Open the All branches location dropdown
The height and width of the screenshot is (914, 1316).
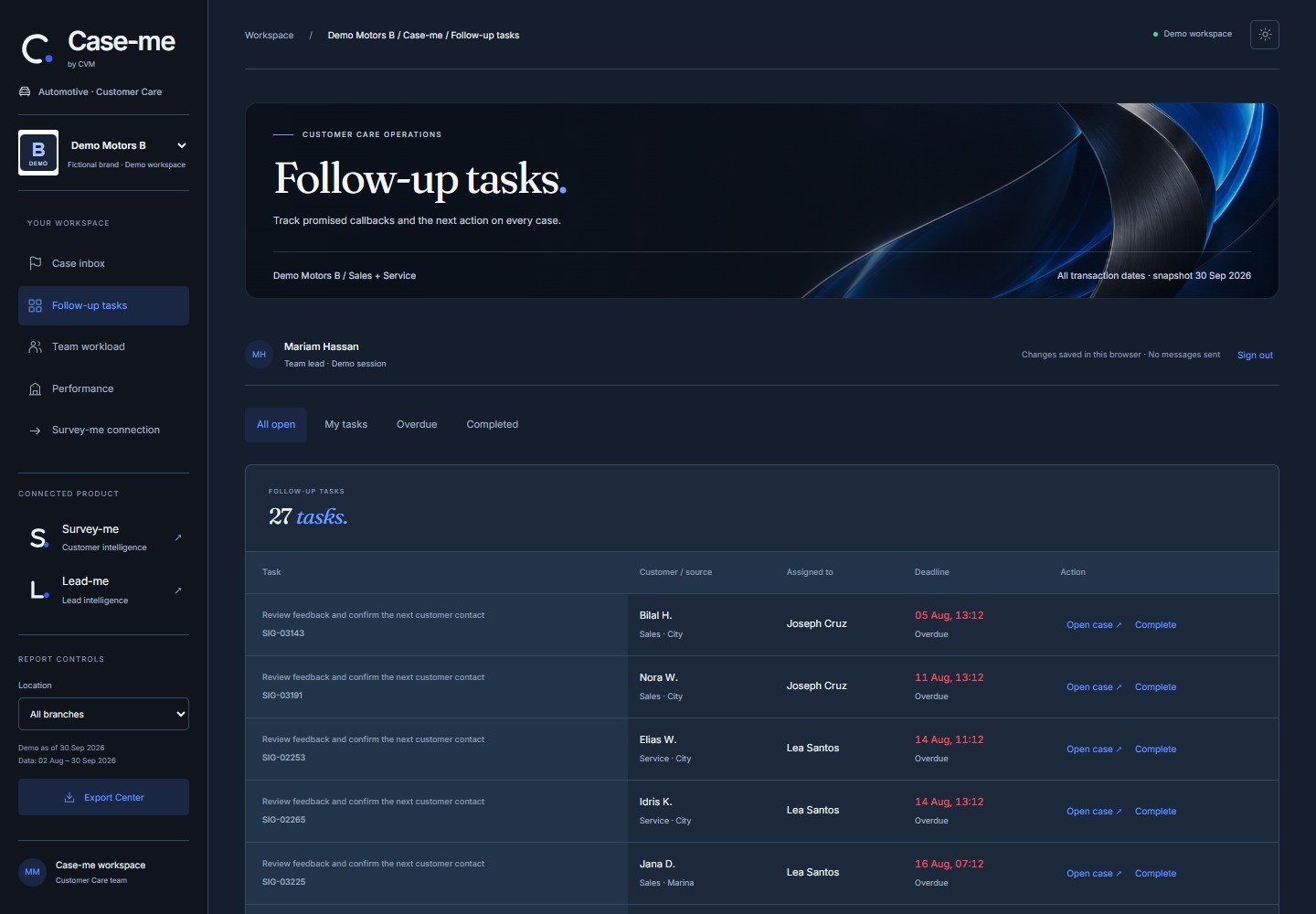click(103, 714)
